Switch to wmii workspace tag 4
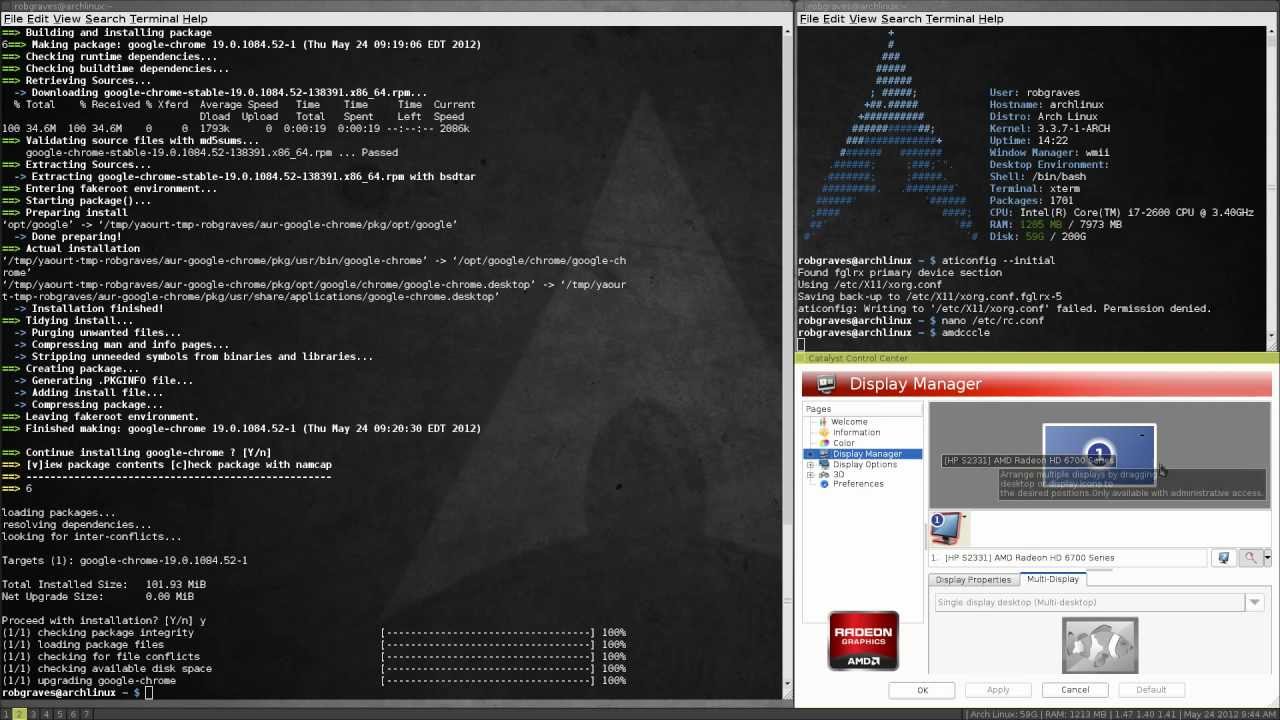The width and height of the screenshot is (1280, 720). (46, 714)
